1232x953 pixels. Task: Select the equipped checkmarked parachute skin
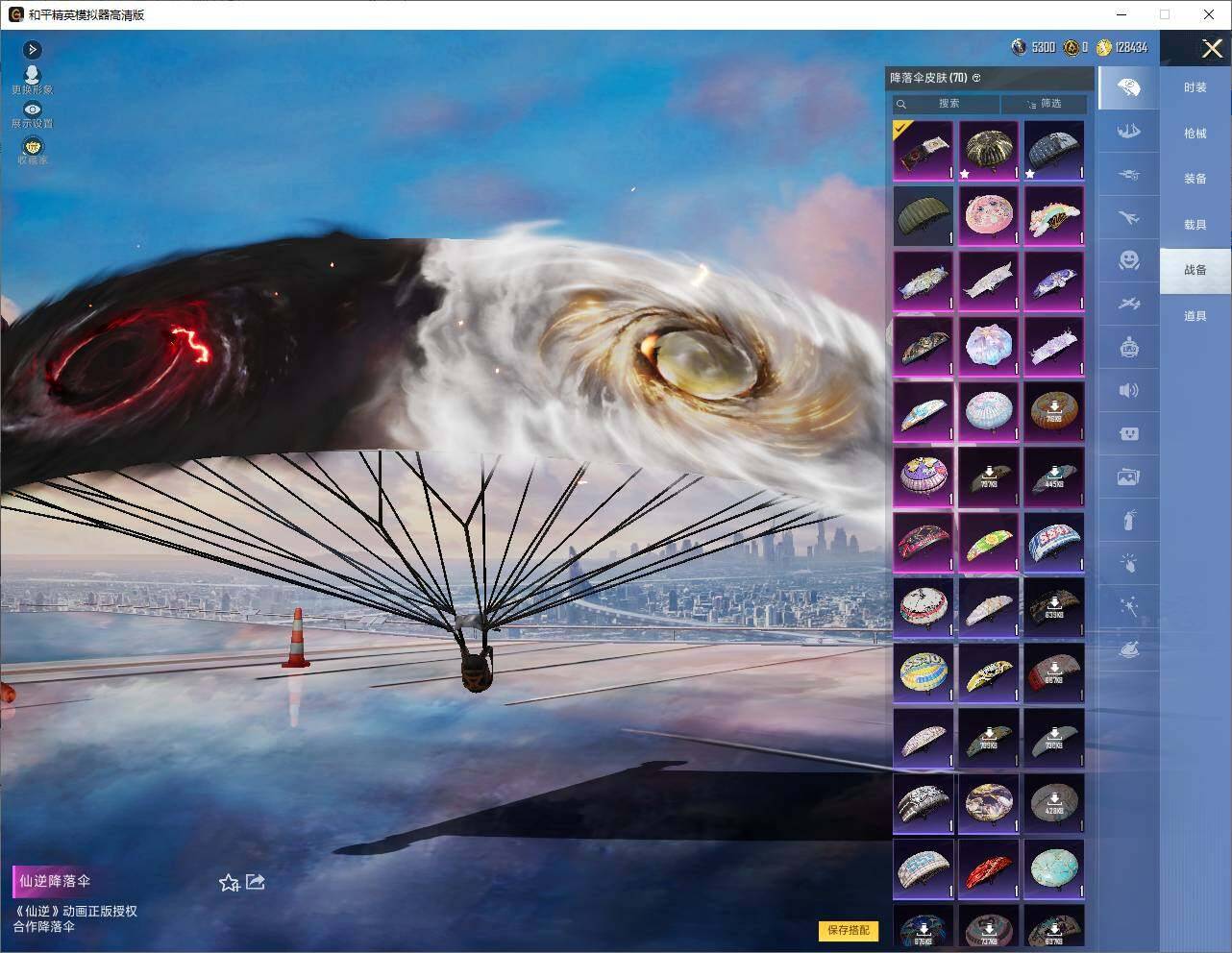click(924, 151)
